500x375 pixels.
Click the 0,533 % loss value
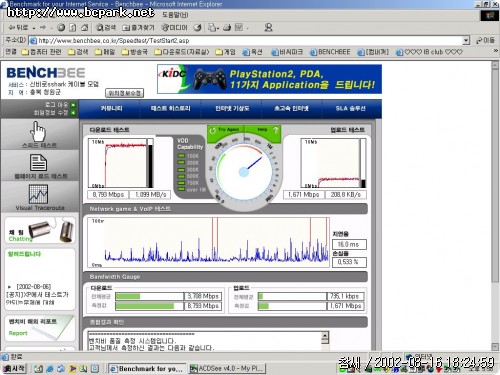(x=349, y=262)
